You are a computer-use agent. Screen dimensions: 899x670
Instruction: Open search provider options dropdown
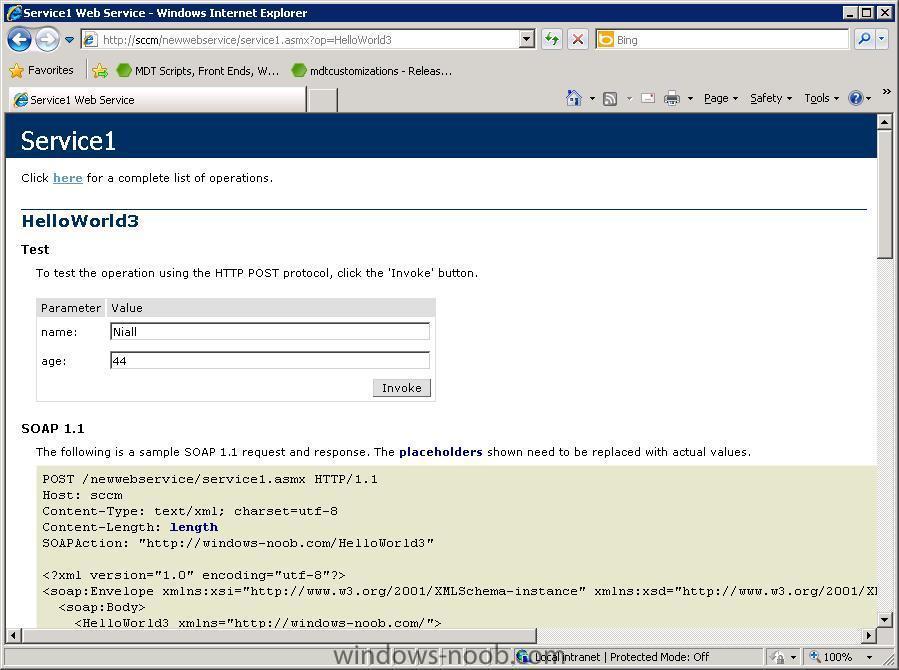[882, 39]
